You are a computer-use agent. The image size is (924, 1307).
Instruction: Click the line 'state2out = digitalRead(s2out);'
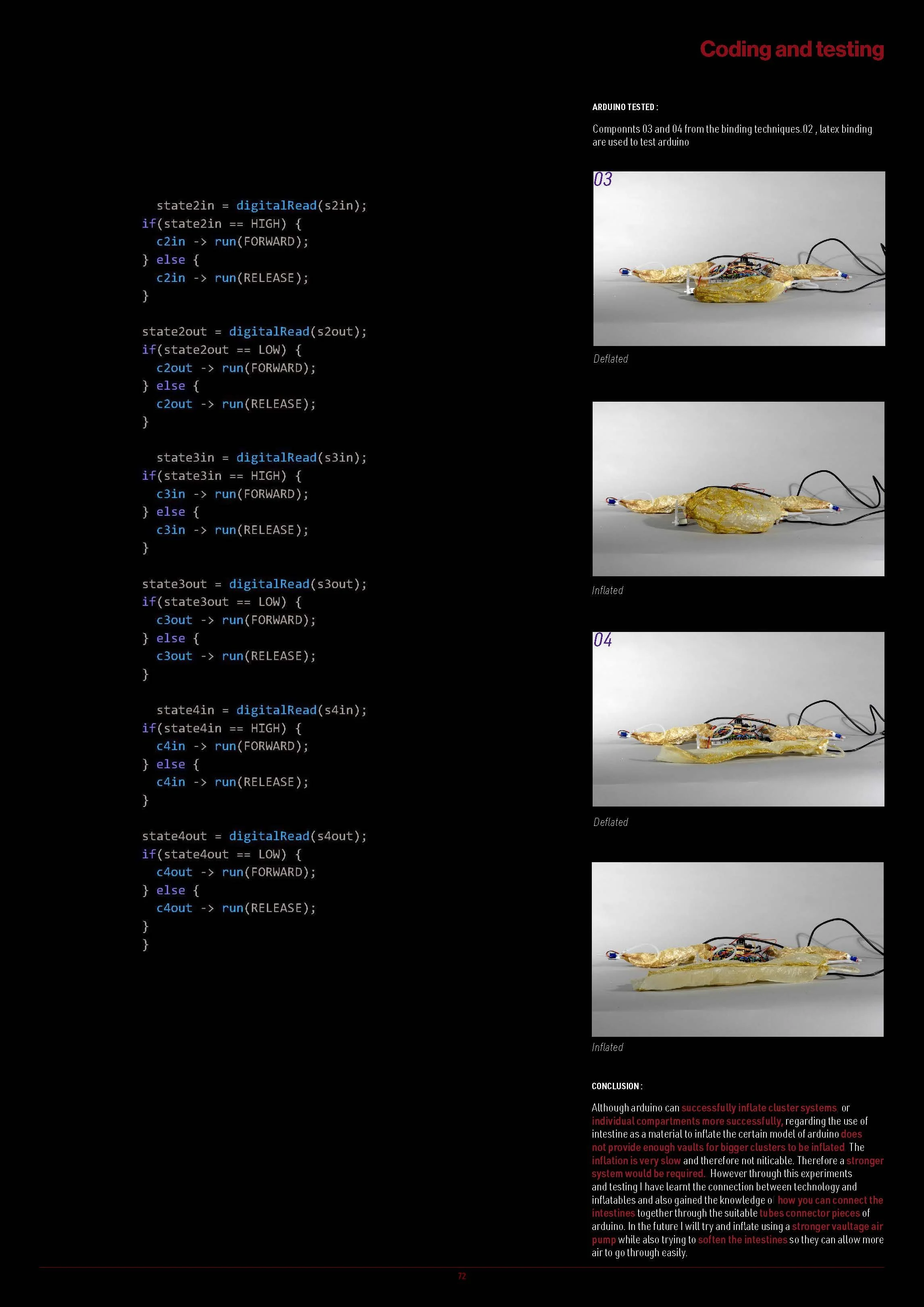(x=255, y=332)
